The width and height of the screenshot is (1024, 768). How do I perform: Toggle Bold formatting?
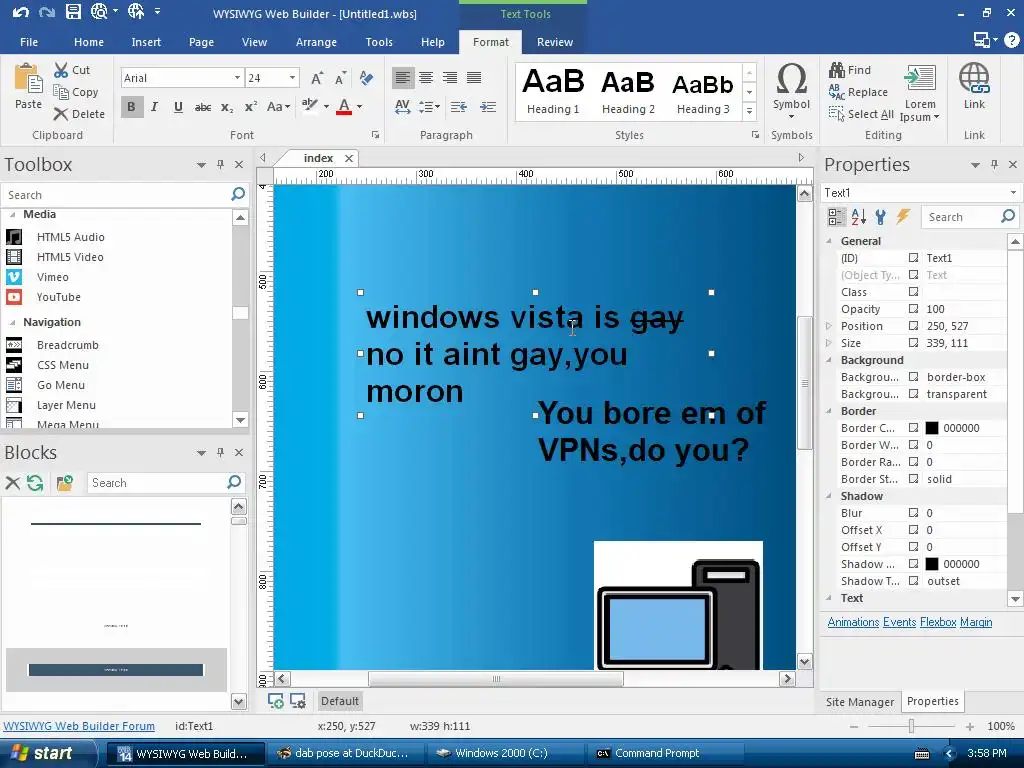point(131,106)
